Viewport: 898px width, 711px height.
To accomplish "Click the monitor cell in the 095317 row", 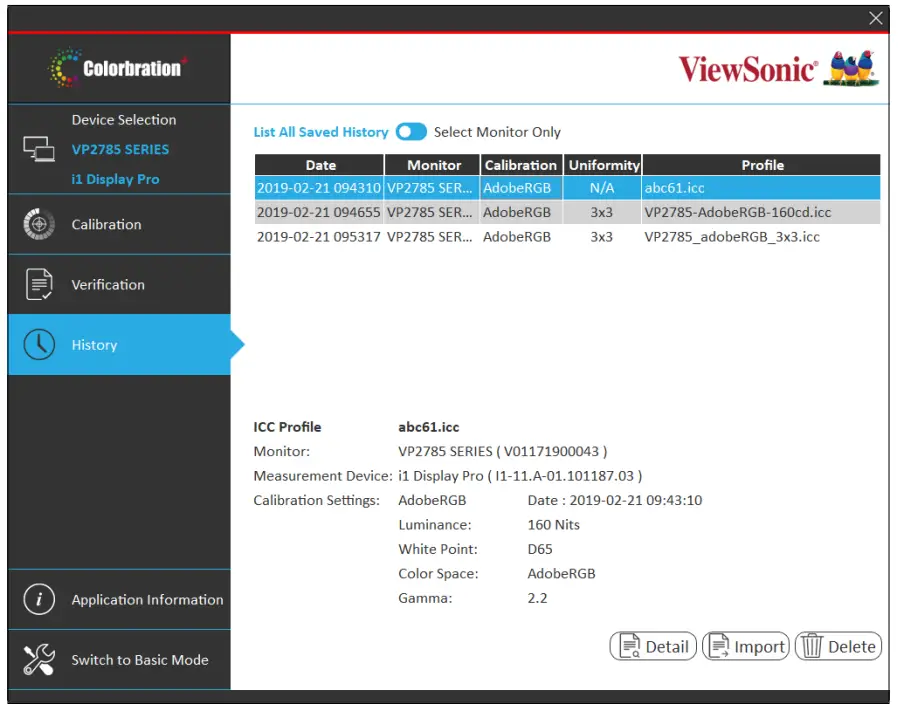I will [x=430, y=237].
